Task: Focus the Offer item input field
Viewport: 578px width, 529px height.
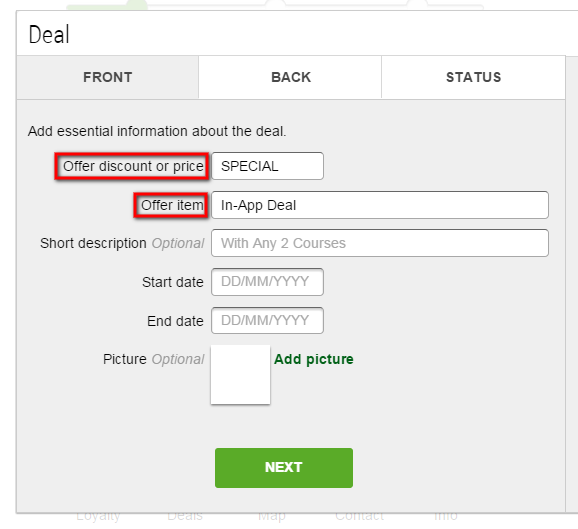Action: pos(380,205)
